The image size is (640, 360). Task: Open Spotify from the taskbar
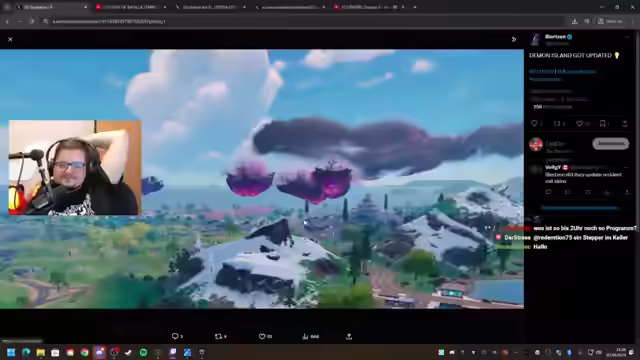click(x=143, y=352)
